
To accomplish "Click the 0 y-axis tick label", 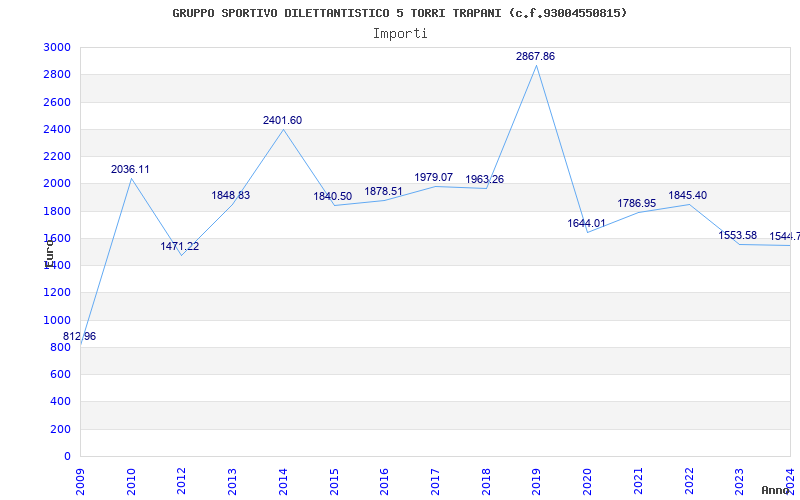I will coord(68,457).
